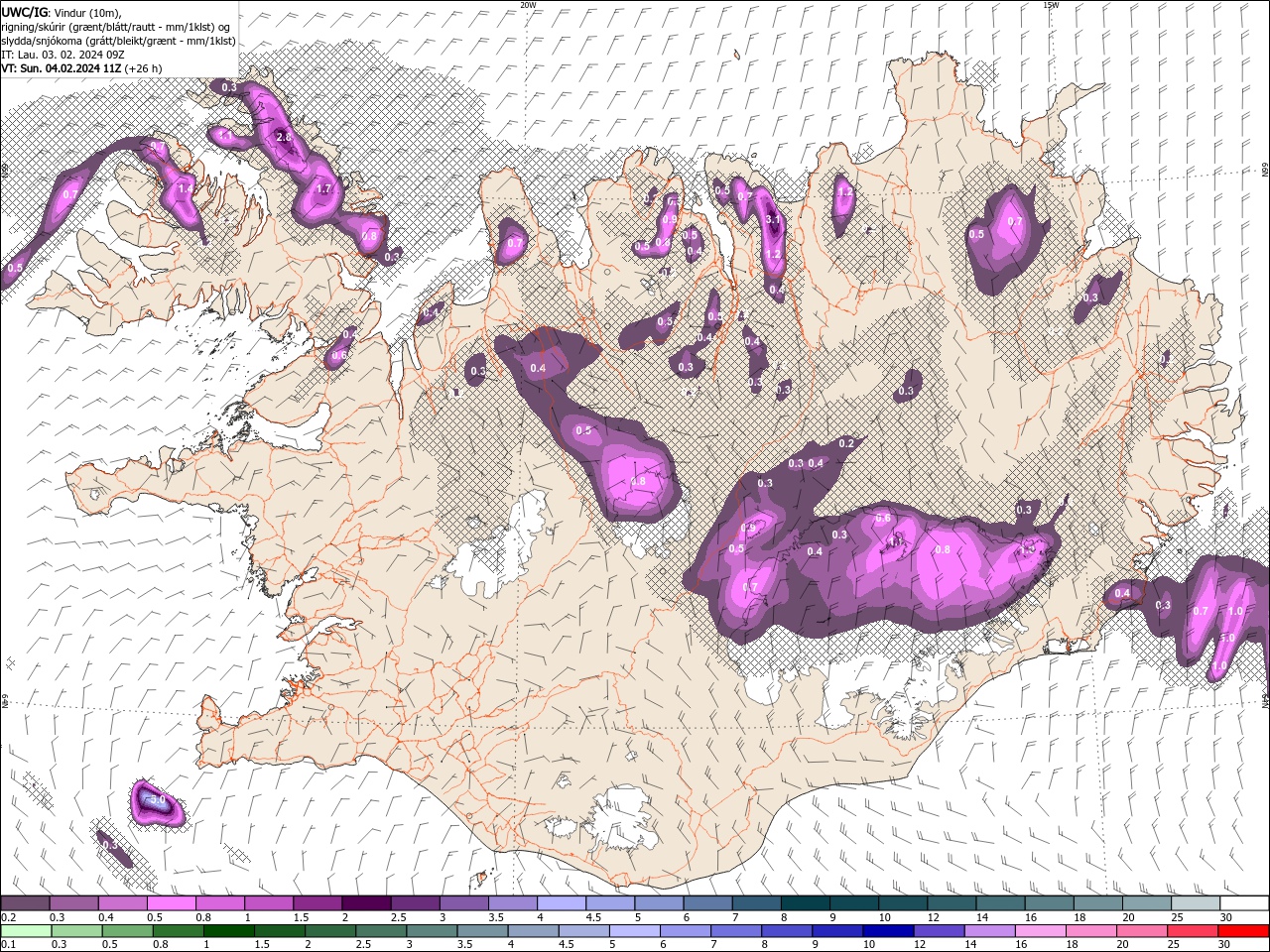Click the "VT: Sun. 04.02.2024 11Z" valid time
This screenshot has height=952, width=1270.
(x=62, y=68)
